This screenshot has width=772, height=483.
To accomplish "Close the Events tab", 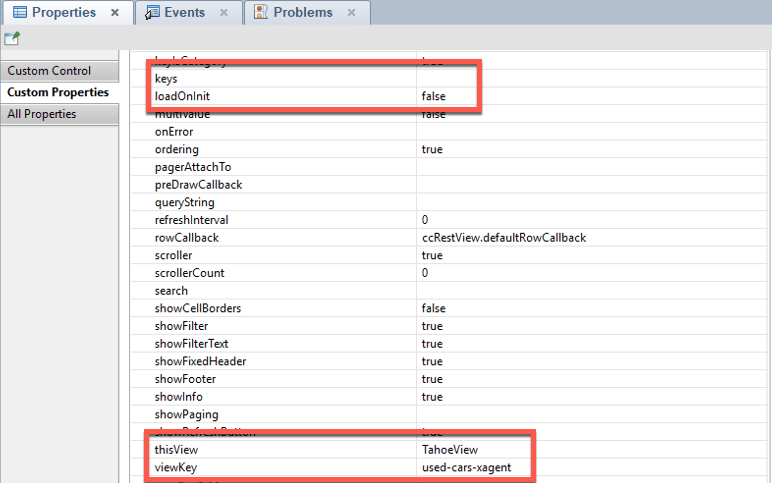I will tap(224, 13).
